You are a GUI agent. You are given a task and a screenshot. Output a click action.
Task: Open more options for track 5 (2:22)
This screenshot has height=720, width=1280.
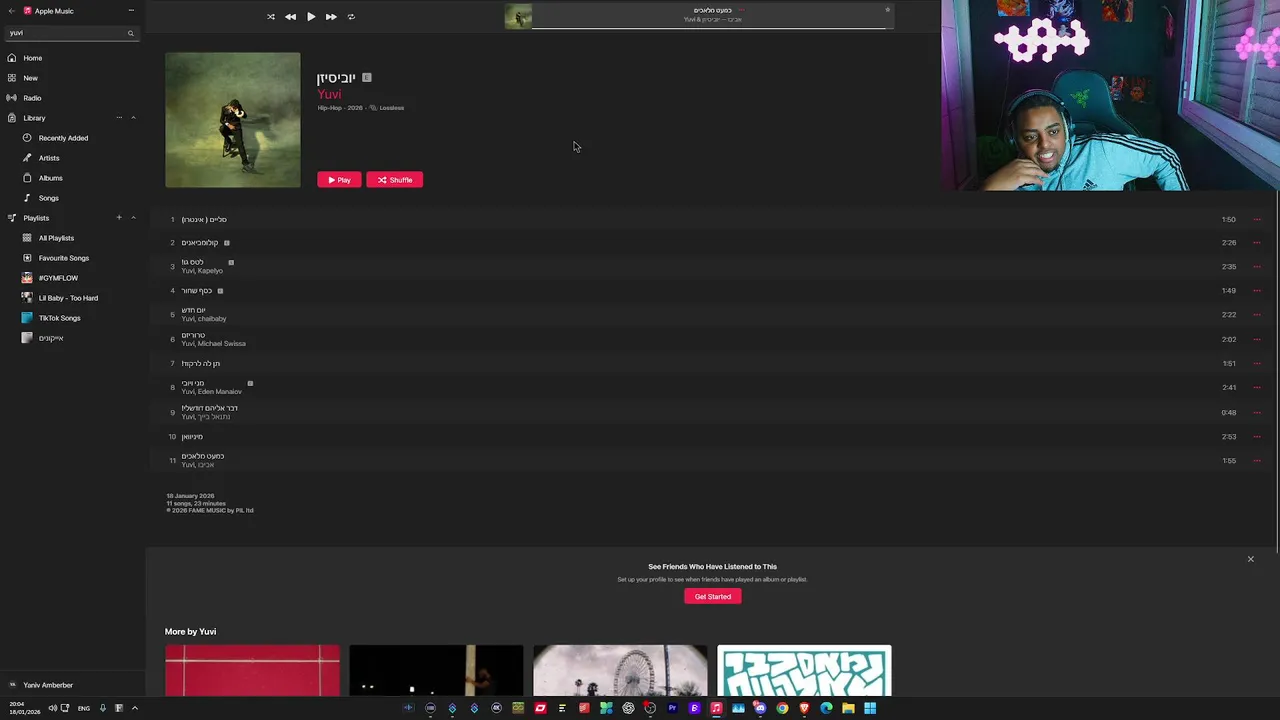tap(1257, 315)
